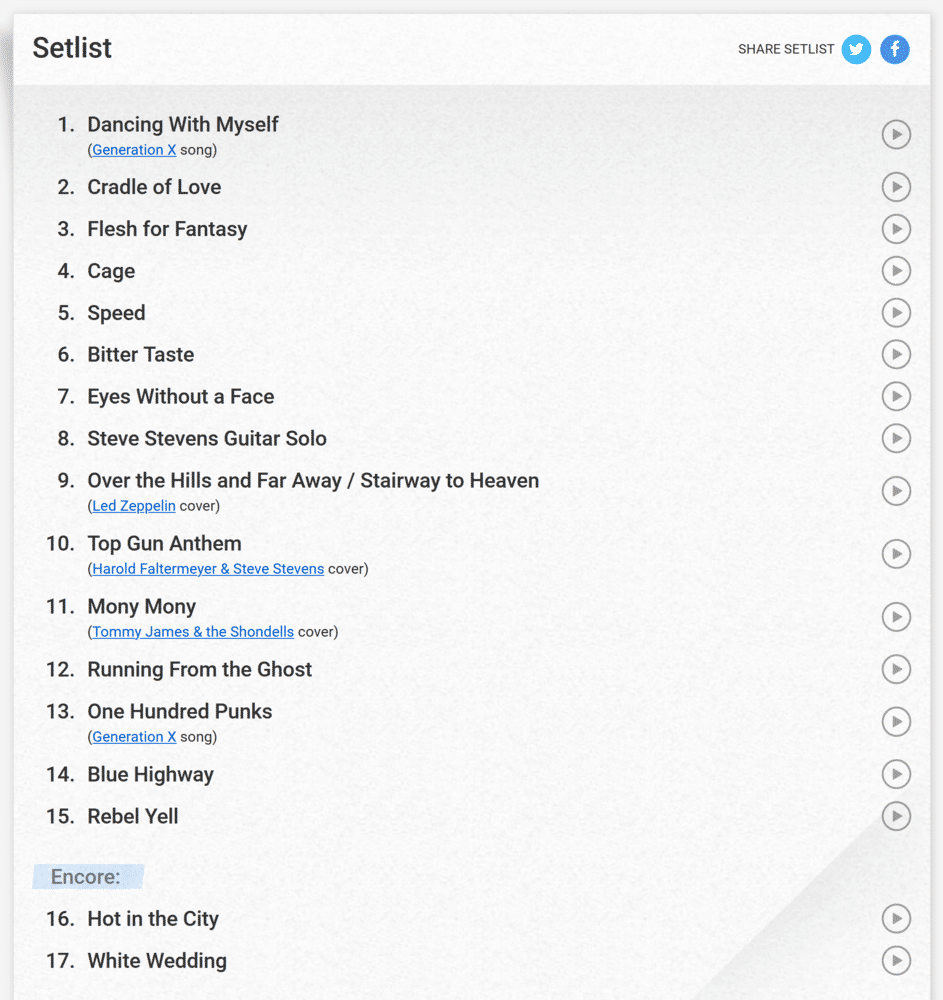Play Rebel Yell
The image size is (943, 1000).
pyautogui.click(x=896, y=816)
